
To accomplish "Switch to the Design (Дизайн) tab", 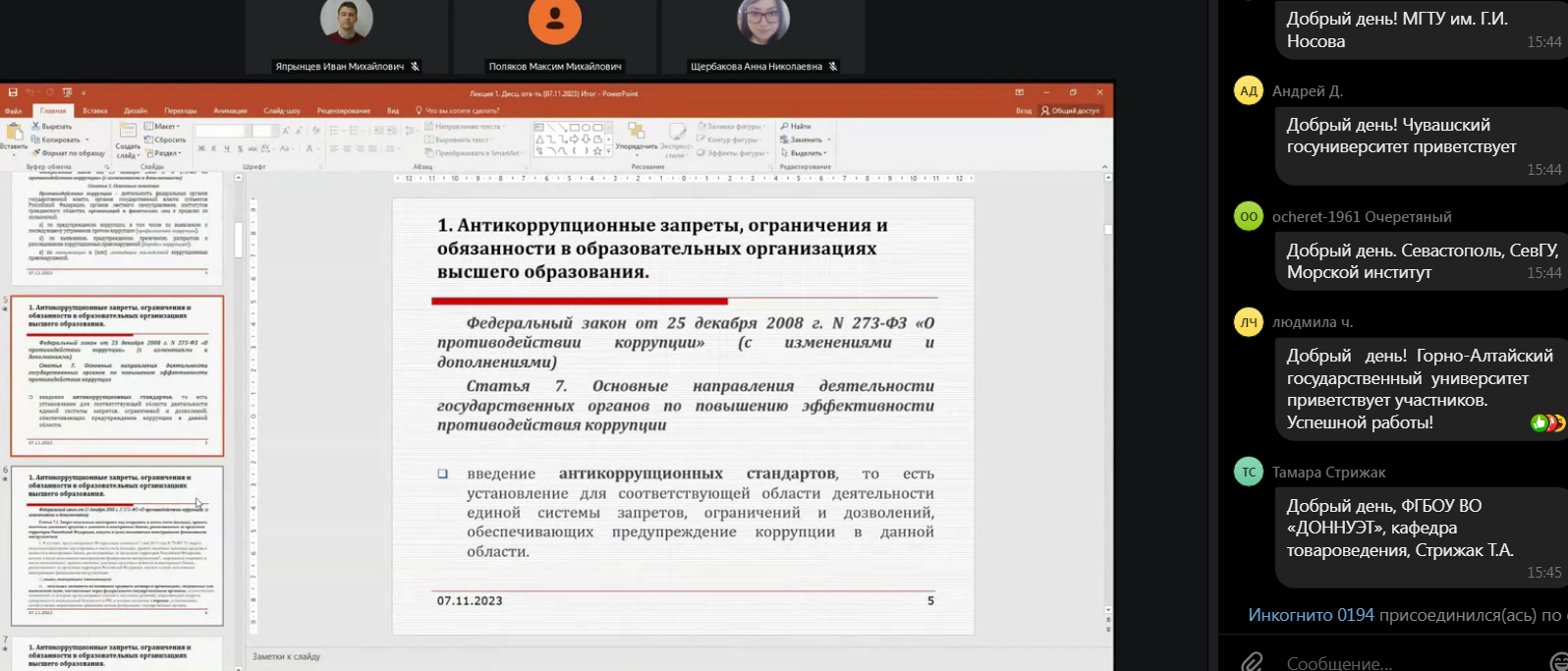I will 136,111.
